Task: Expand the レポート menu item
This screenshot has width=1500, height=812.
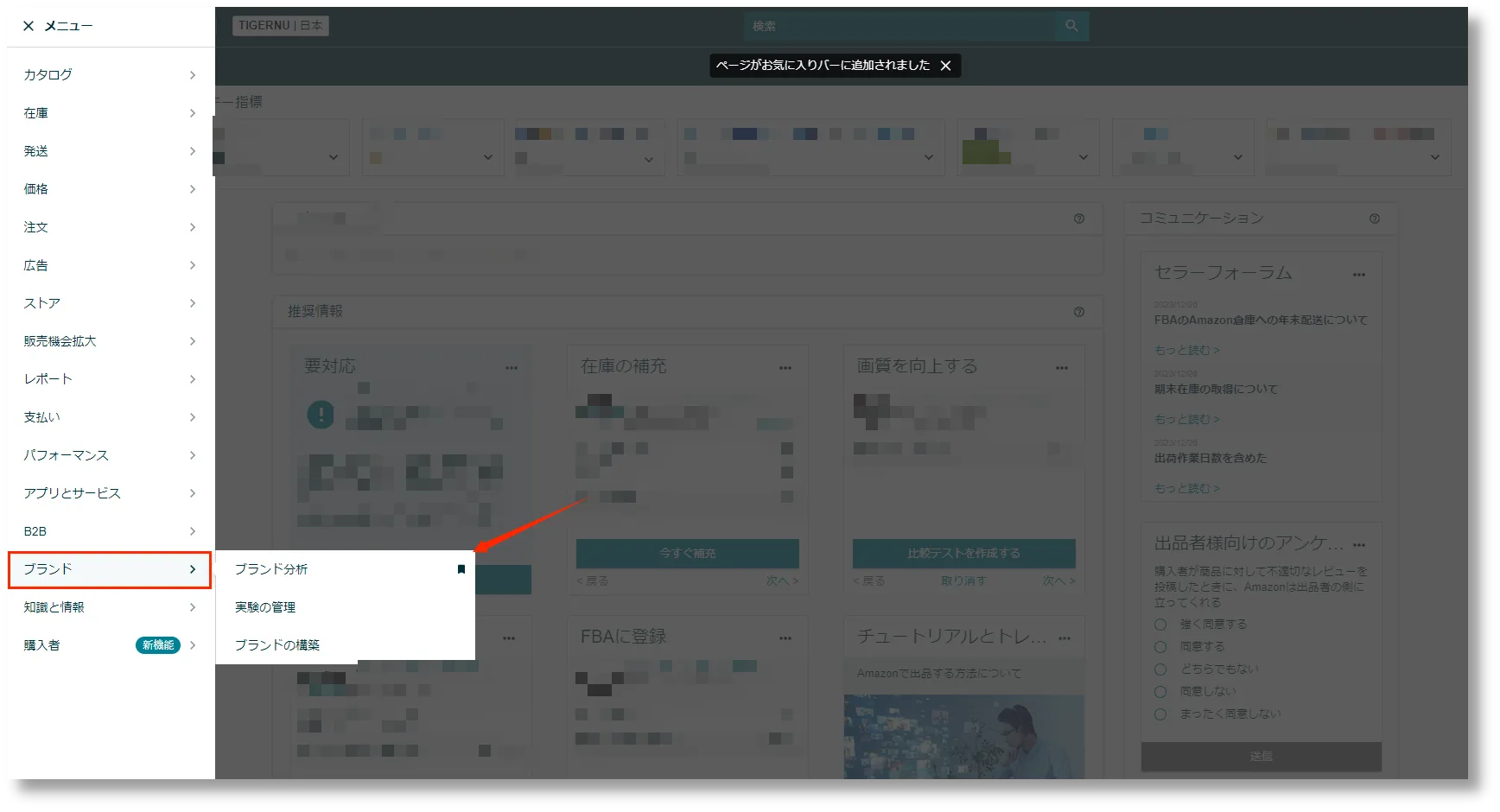Action: pos(110,379)
